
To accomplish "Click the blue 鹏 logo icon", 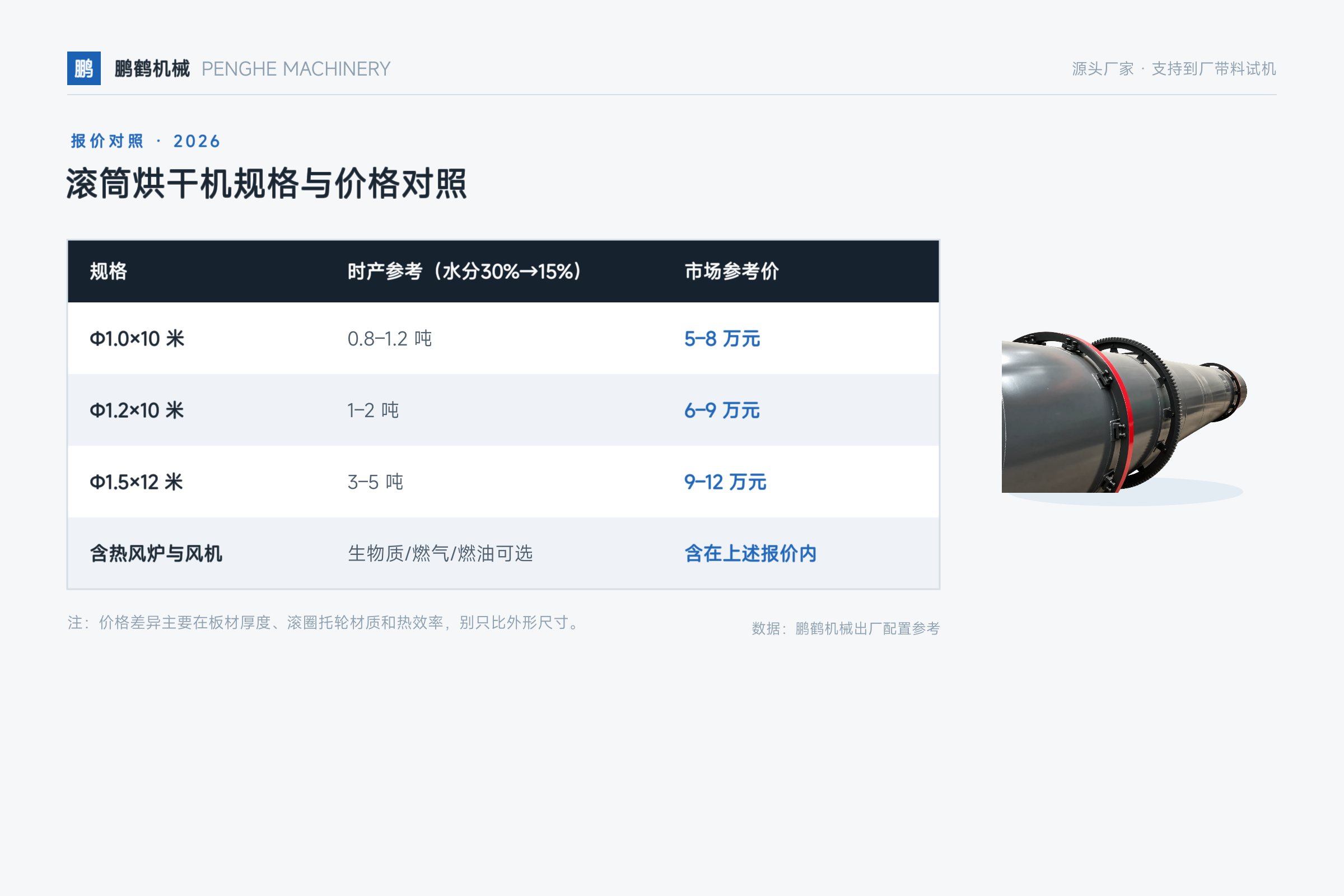I will pos(84,68).
